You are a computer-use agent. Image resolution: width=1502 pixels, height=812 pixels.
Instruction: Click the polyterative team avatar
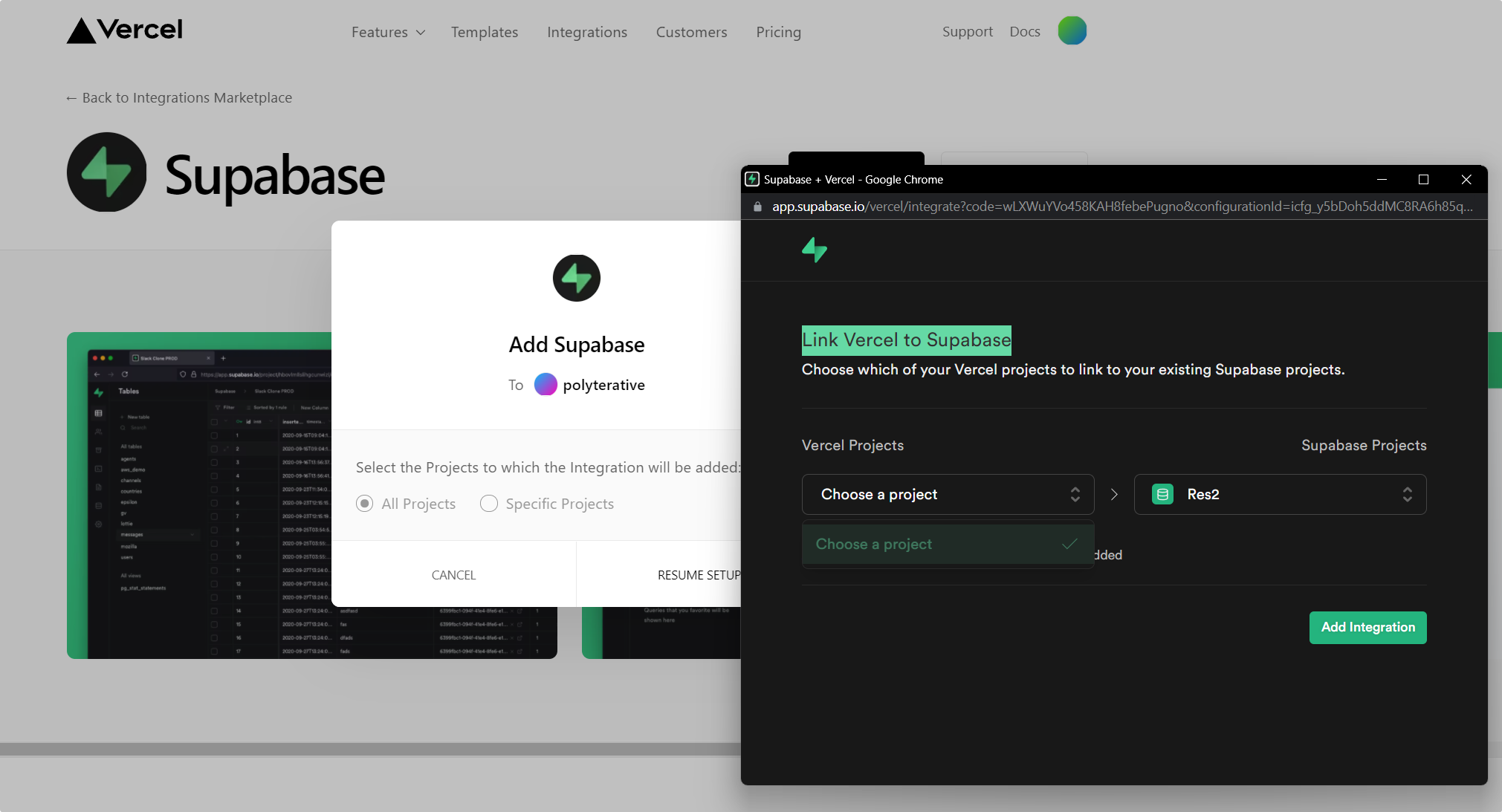click(x=546, y=385)
